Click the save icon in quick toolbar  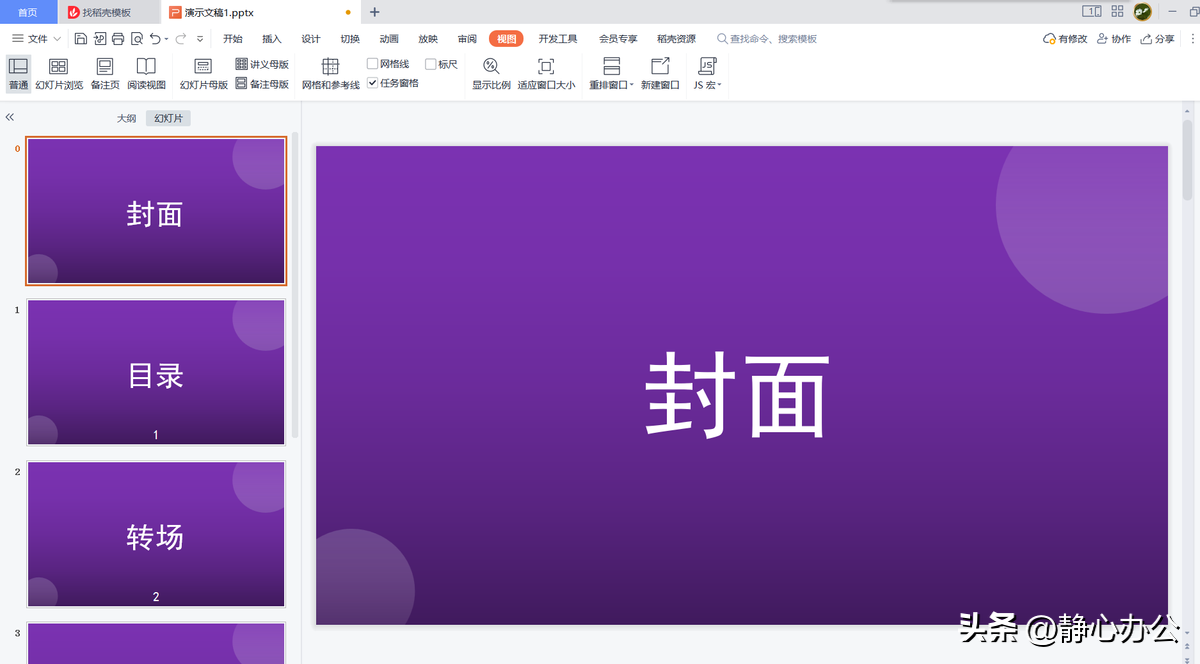(81, 39)
